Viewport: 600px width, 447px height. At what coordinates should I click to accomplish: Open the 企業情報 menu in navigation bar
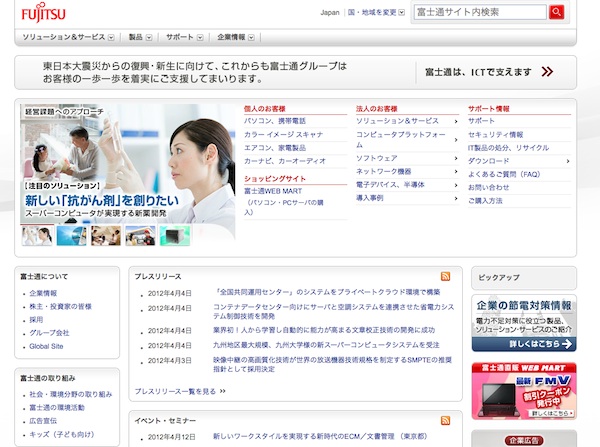point(237,37)
